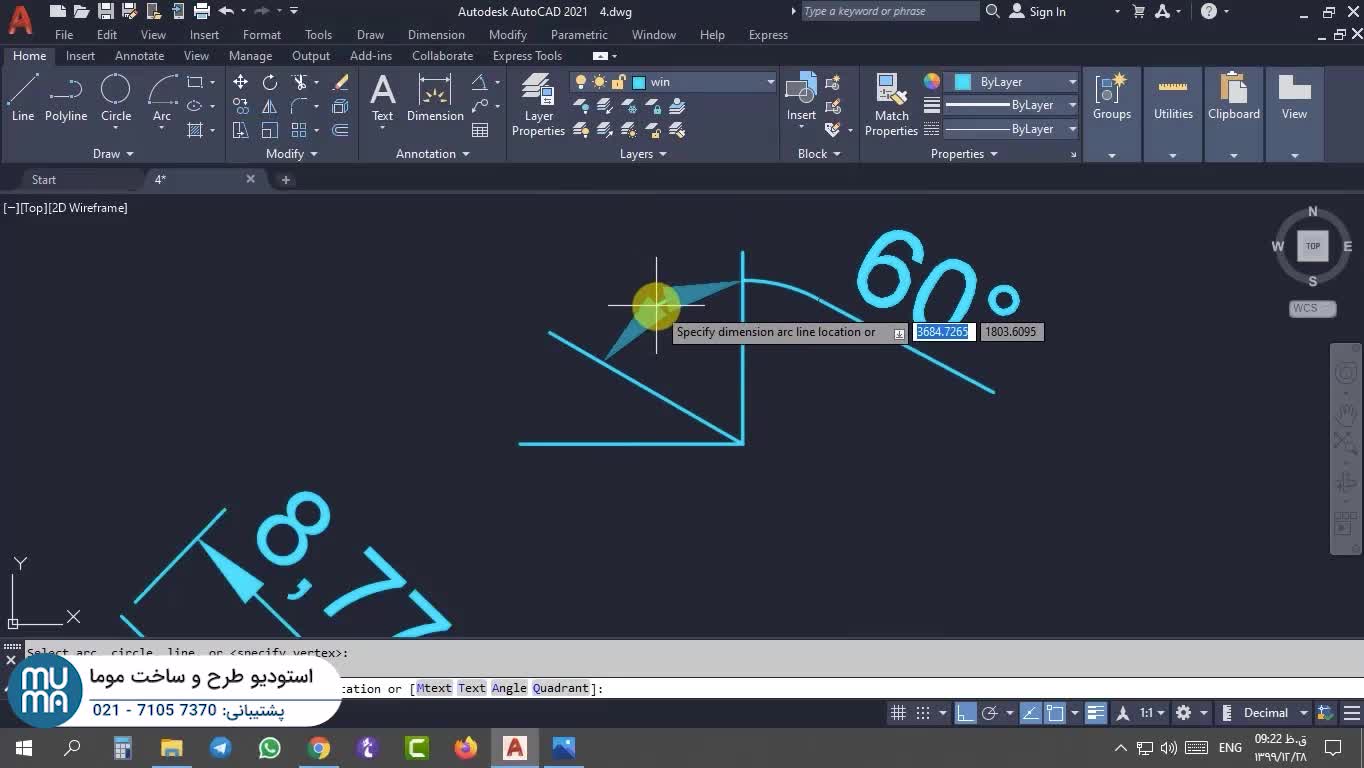Click the Mtext command option
The image size is (1364, 768).
pyautogui.click(x=434, y=688)
